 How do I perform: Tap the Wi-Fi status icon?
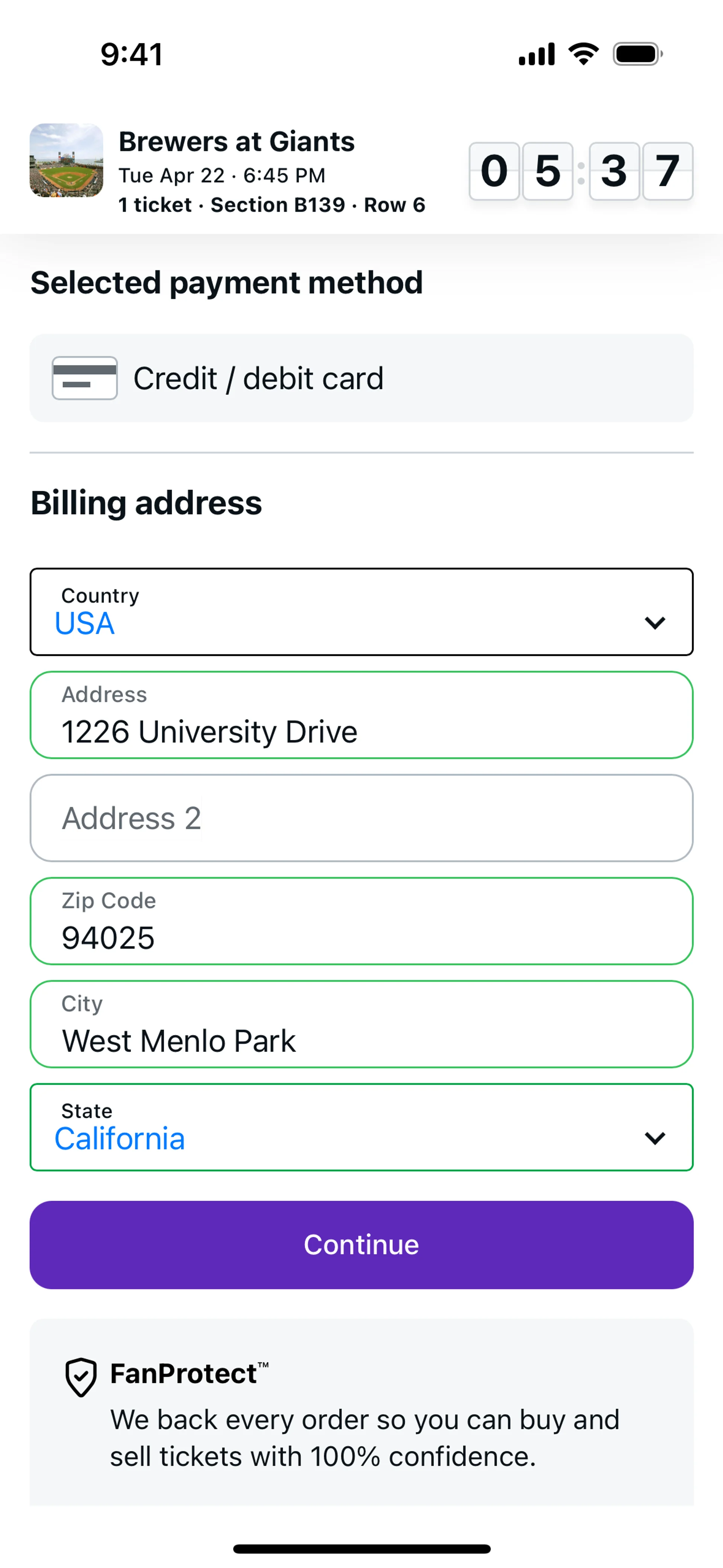584,54
